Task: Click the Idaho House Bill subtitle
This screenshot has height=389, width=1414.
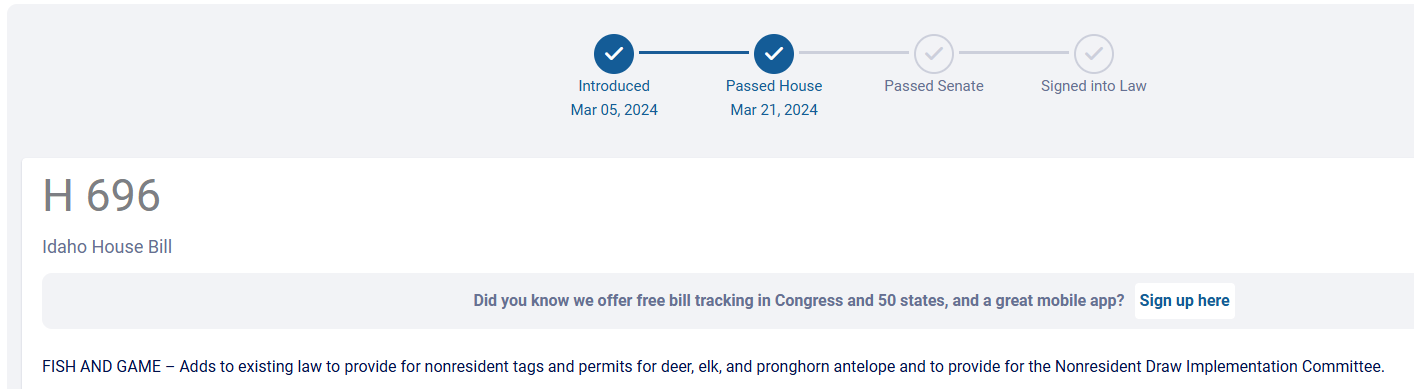Action: [x=107, y=247]
